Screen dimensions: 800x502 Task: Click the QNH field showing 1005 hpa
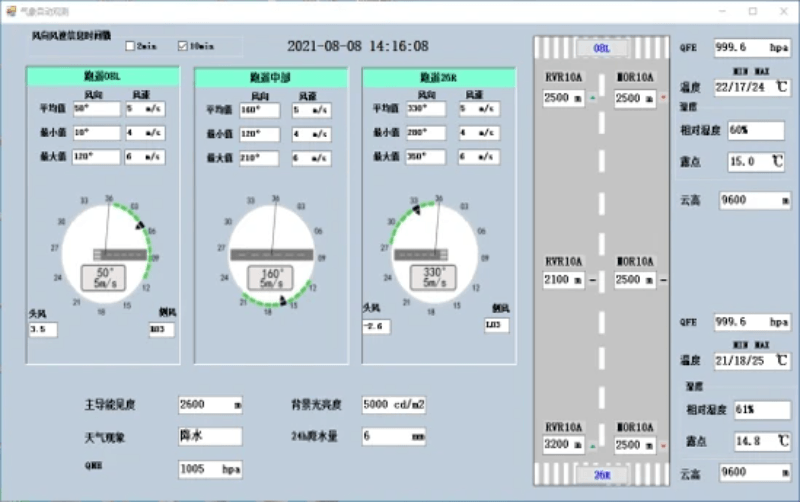click(210, 468)
